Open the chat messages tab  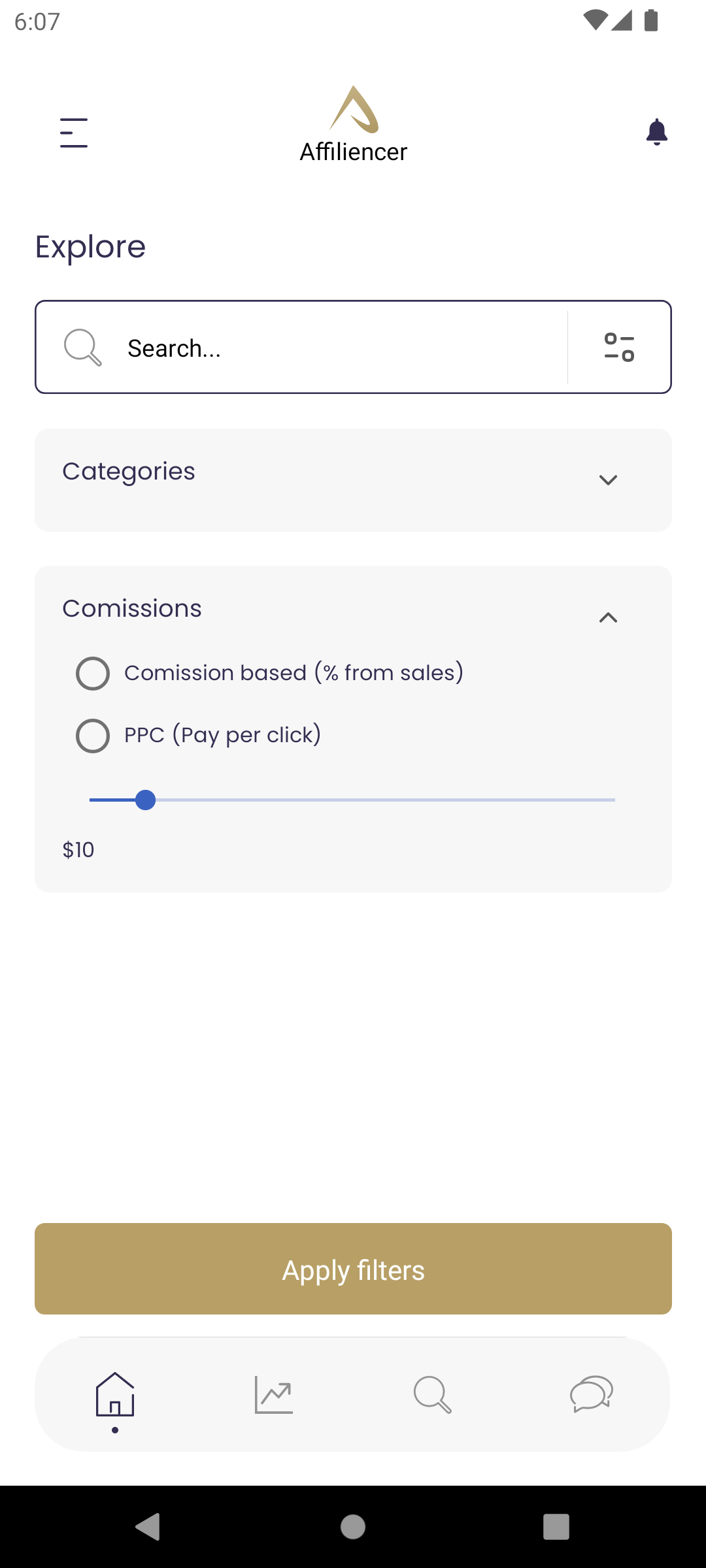[592, 1395]
